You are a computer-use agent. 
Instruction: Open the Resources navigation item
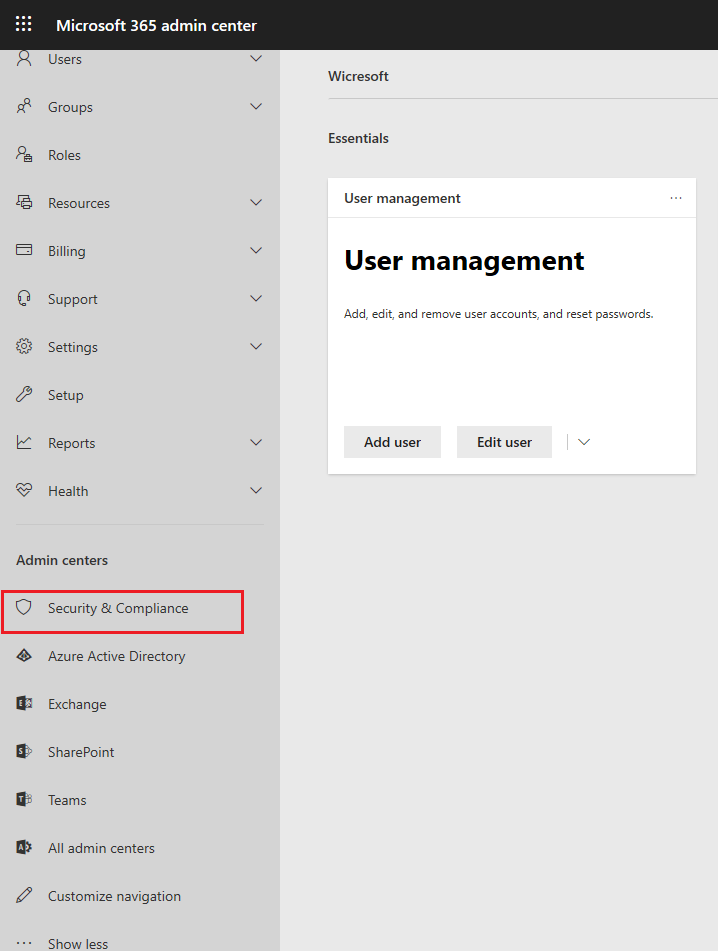[139, 203]
